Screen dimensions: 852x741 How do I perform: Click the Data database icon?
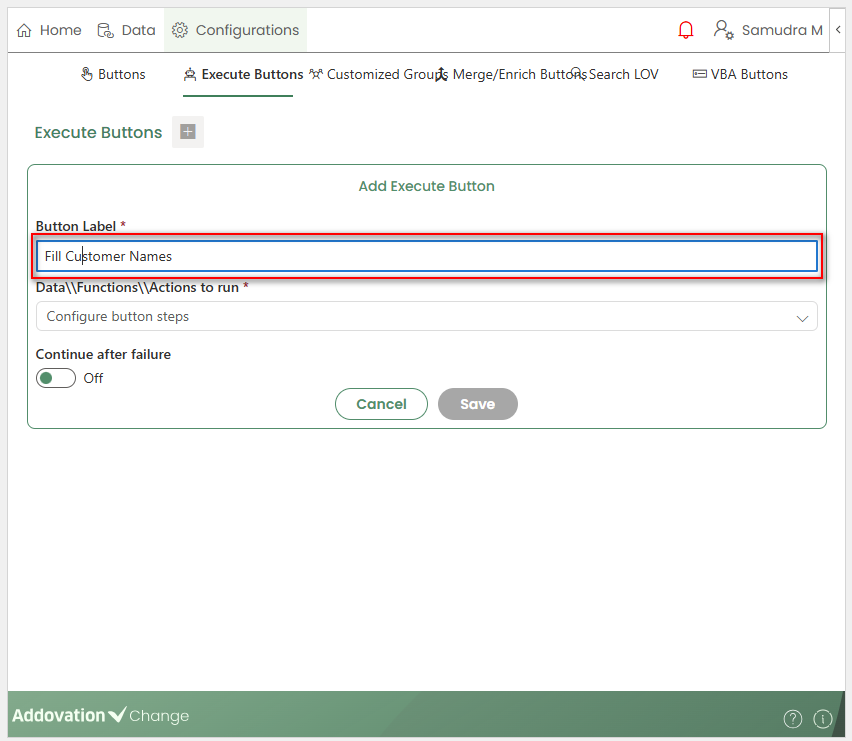pyautogui.click(x=105, y=30)
